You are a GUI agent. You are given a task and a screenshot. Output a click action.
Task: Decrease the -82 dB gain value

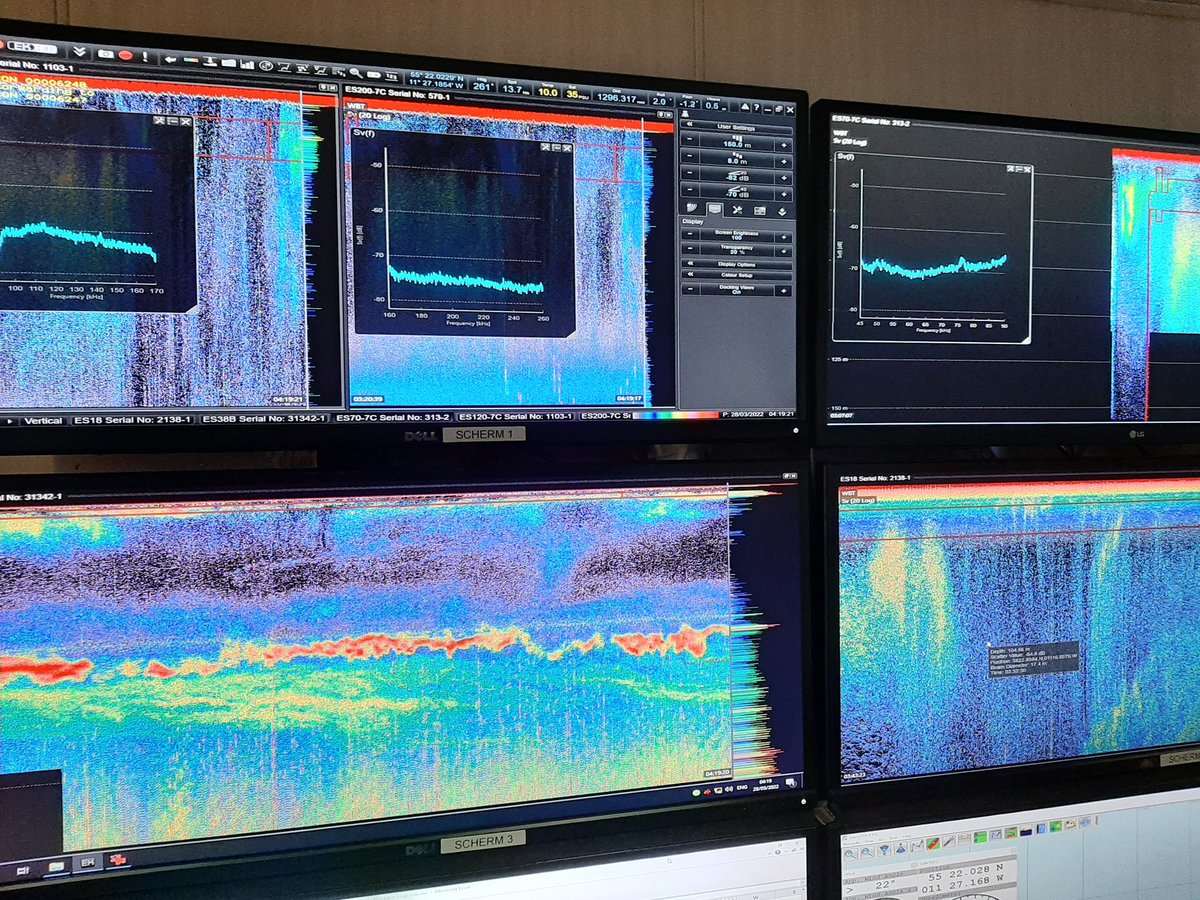pos(690,173)
